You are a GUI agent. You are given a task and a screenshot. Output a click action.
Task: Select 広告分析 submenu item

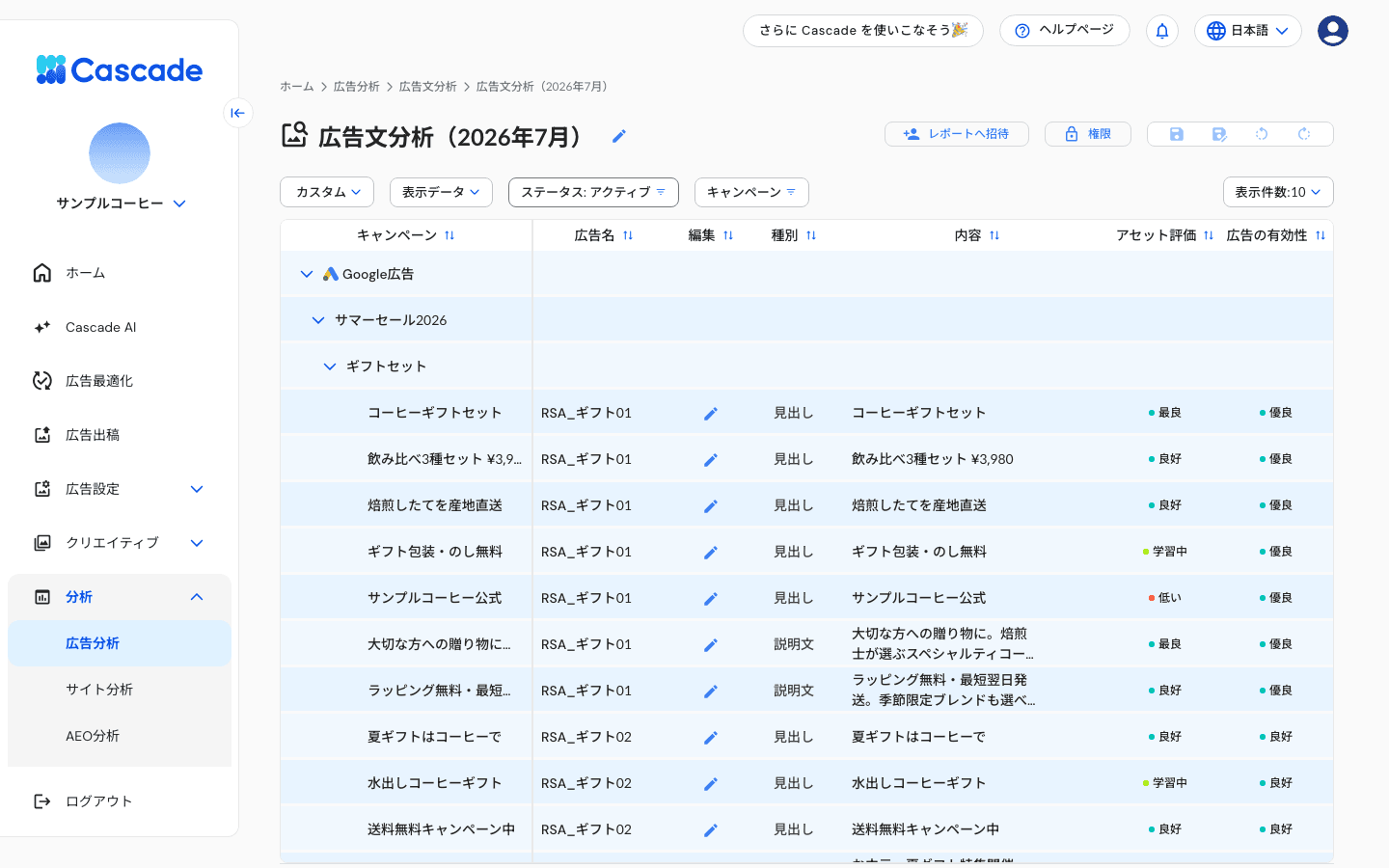pyautogui.click(x=120, y=643)
